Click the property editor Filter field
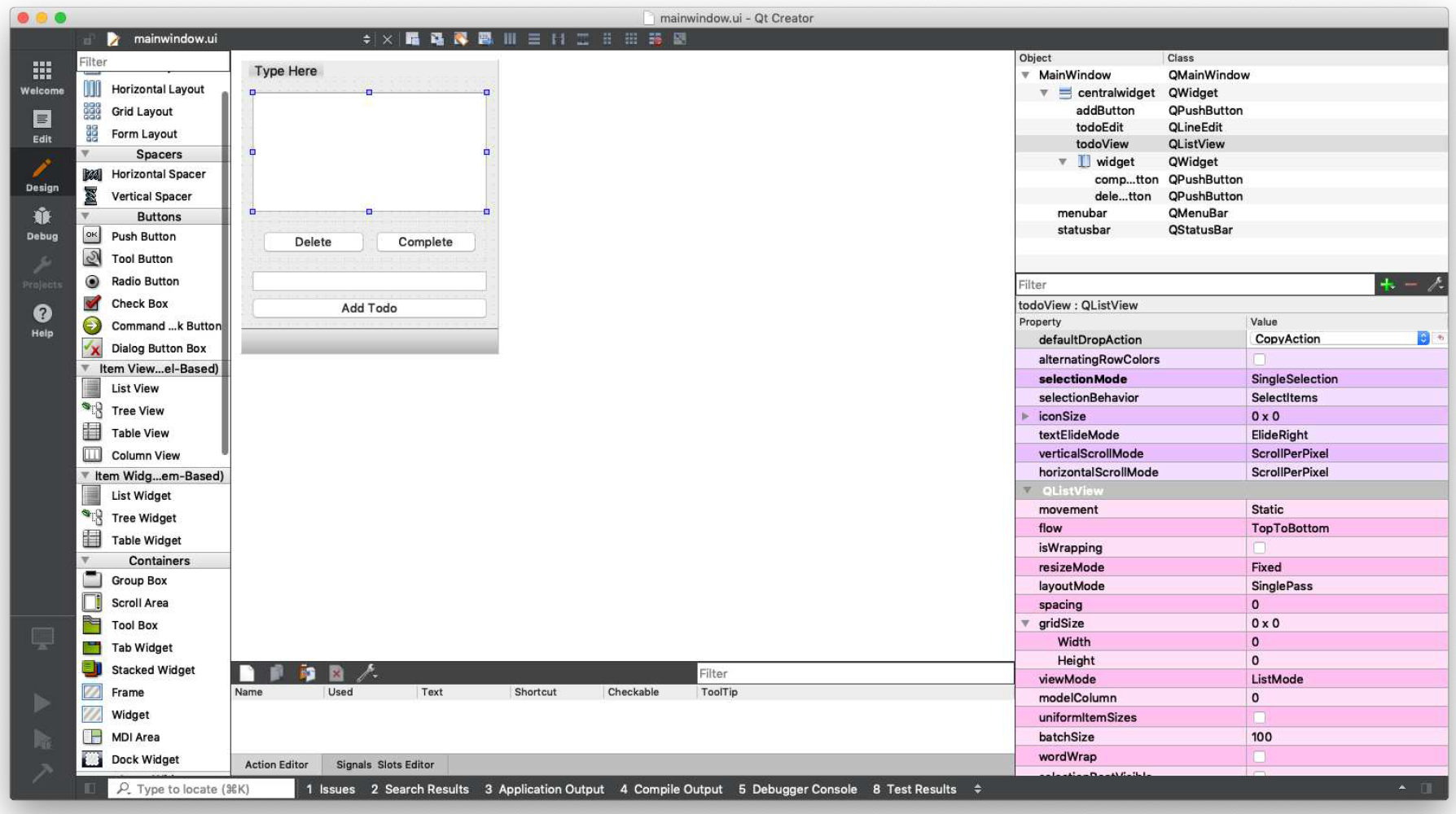Image resolution: width=1456 pixels, height=814 pixels. 1195,284
